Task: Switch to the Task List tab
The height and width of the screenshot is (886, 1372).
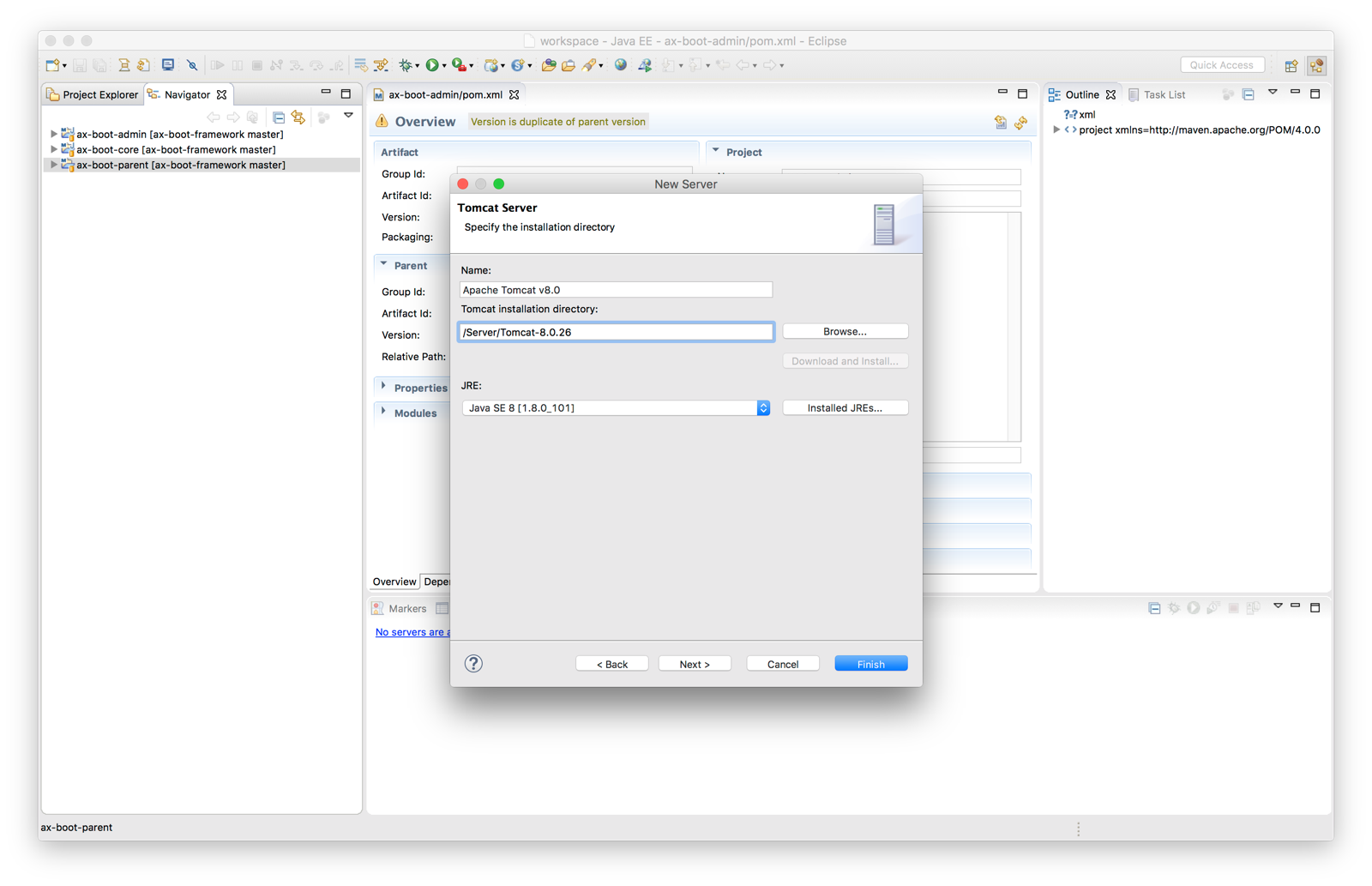Action: point(1157,94)
